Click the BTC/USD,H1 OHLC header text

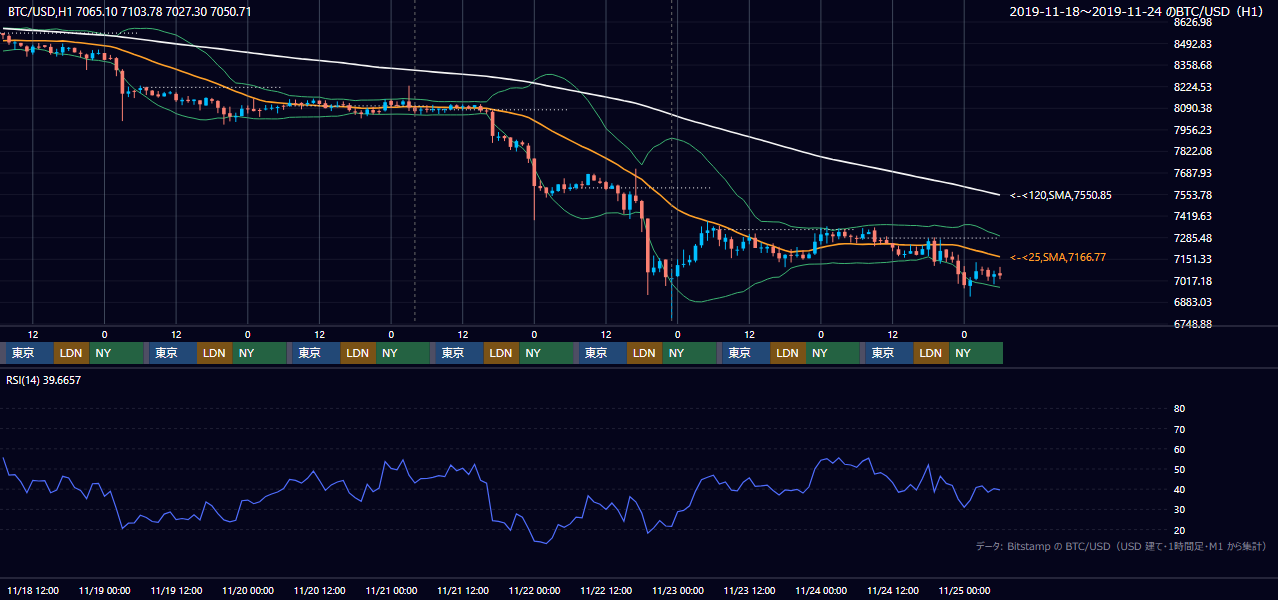click(129, 11)
